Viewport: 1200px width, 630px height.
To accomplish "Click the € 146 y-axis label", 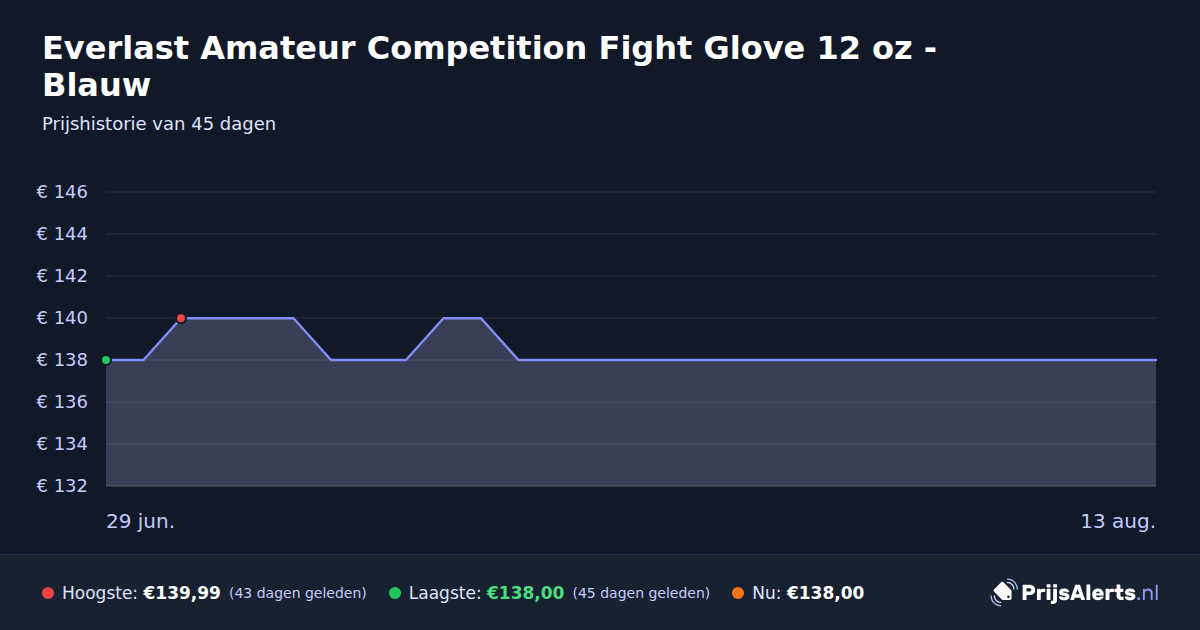I will click(62, 192).
